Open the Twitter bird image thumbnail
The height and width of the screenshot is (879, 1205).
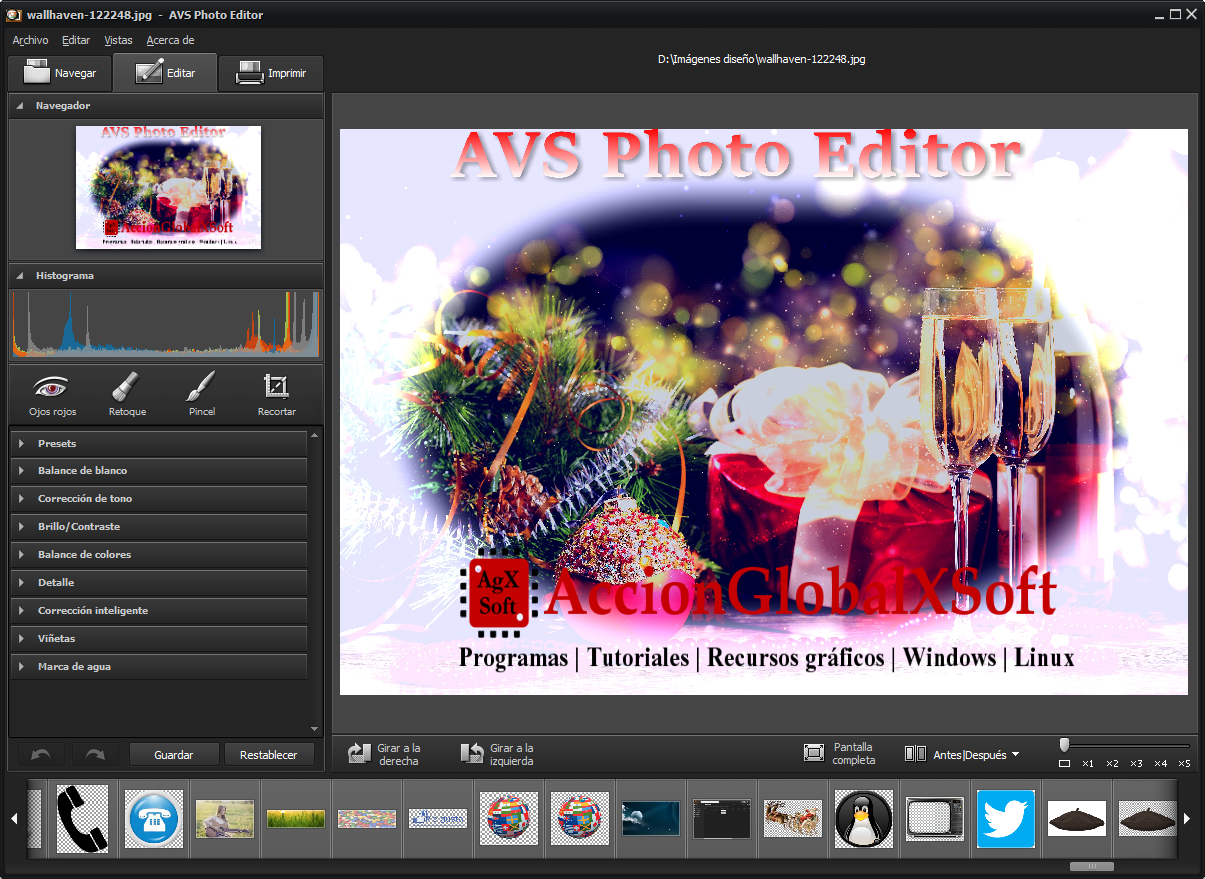pos(1005,818)
